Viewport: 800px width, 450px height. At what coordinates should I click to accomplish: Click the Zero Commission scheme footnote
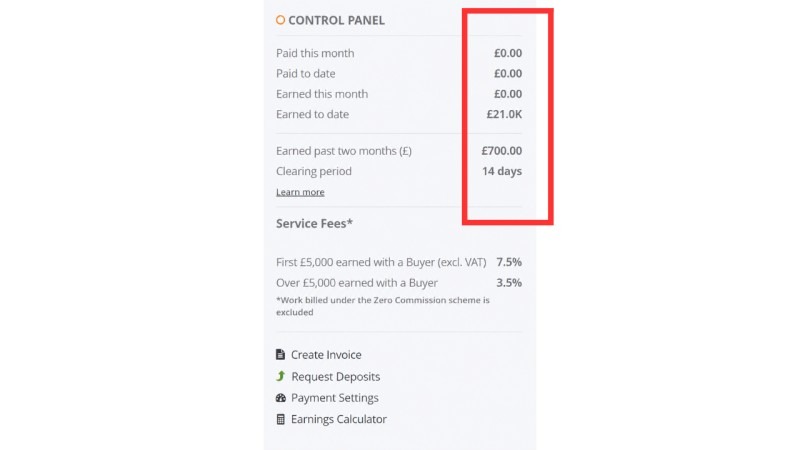[x=383, y=306]
